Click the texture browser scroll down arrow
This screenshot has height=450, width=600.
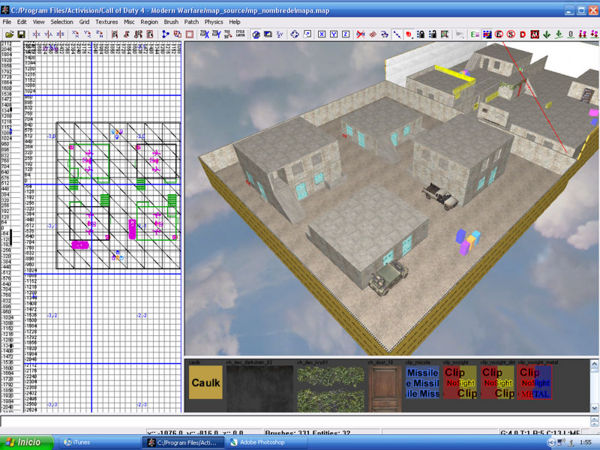[x=594, y=408]
